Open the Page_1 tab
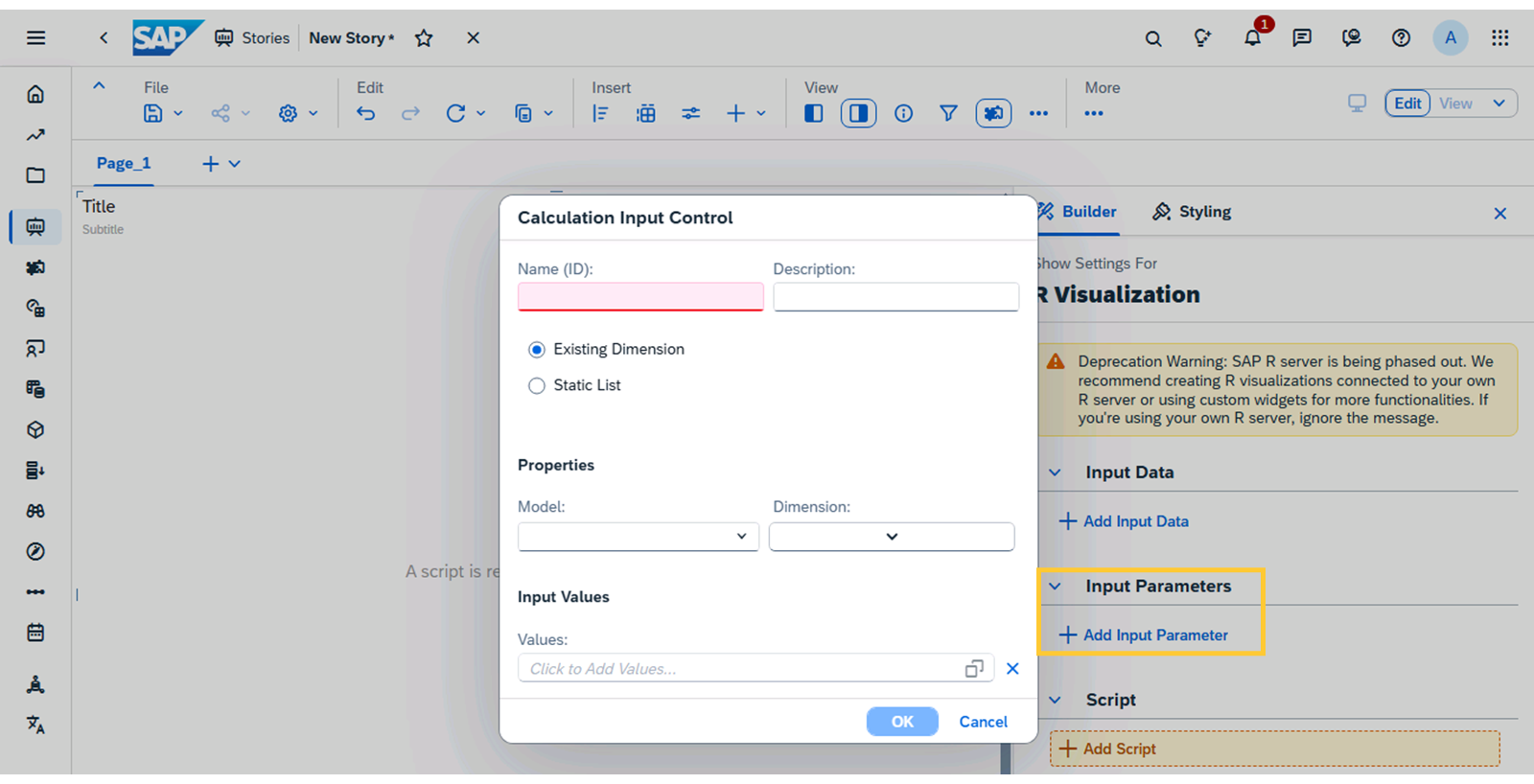This screenshot has width=1534, height=784. pyautogui.click(x=124, y=163)
